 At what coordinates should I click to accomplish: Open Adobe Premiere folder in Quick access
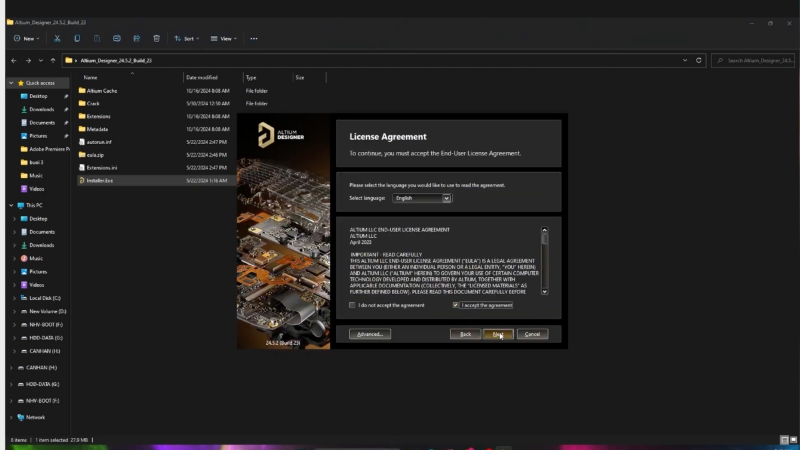tap(45, 149)
